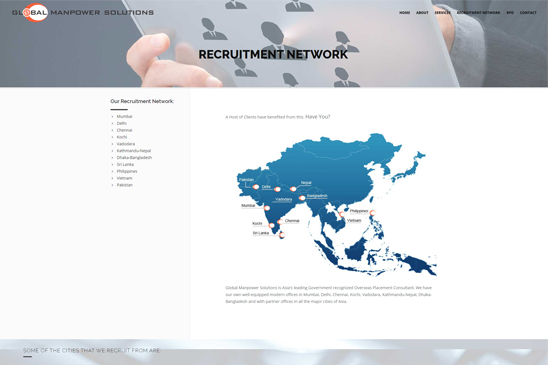Select Sri Lanka in the network list
Viewport: 548px width, 365px height.
[x=125, y=164]
